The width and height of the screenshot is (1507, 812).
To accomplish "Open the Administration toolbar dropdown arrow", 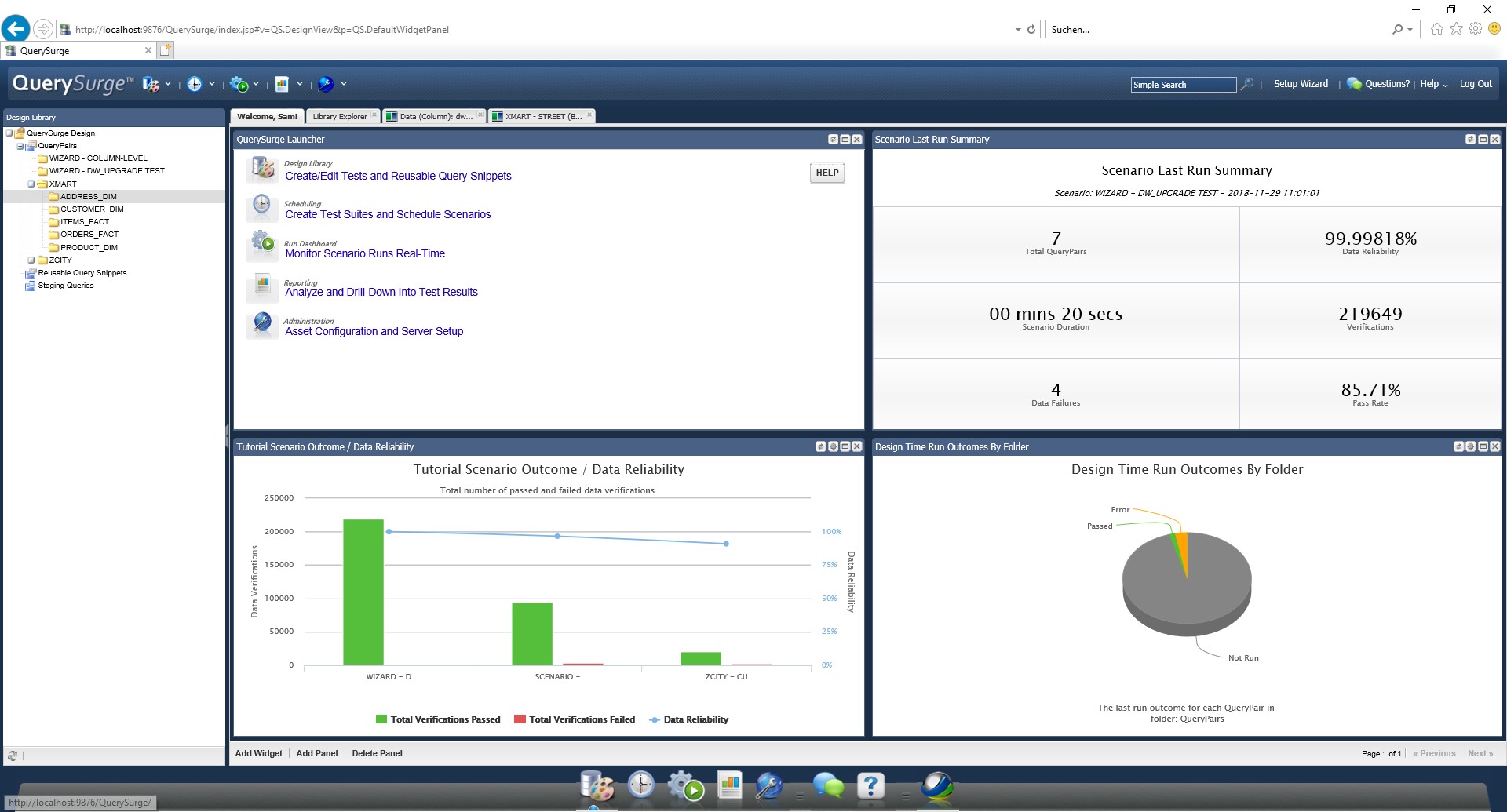I will pos(344,85).
